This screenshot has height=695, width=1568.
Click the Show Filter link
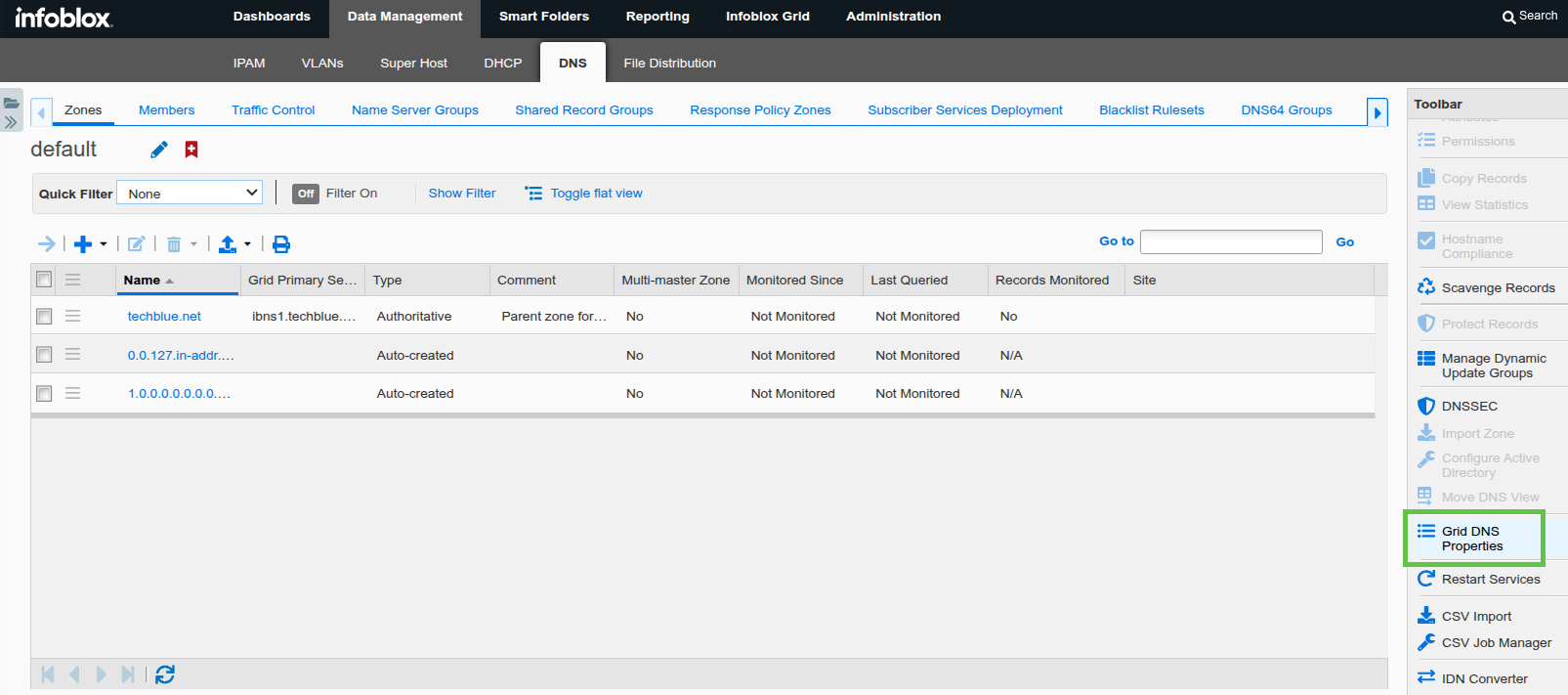click(x=462, y=193)
